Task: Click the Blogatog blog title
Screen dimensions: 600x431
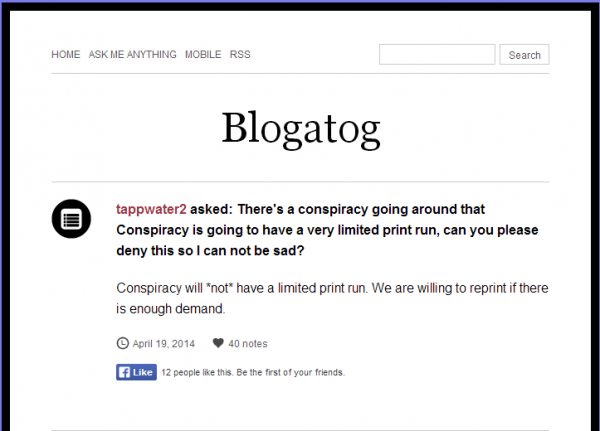Action: (x=301, y=128)
